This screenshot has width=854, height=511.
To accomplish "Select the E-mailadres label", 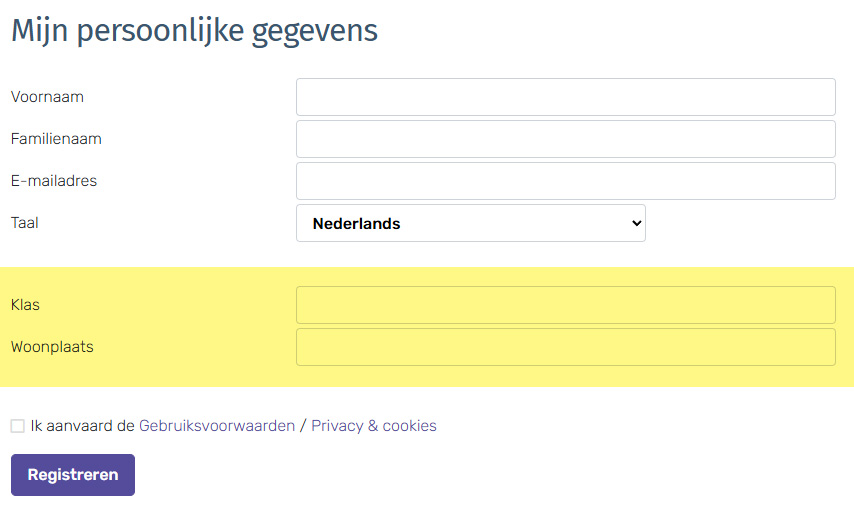I will 54,181.
